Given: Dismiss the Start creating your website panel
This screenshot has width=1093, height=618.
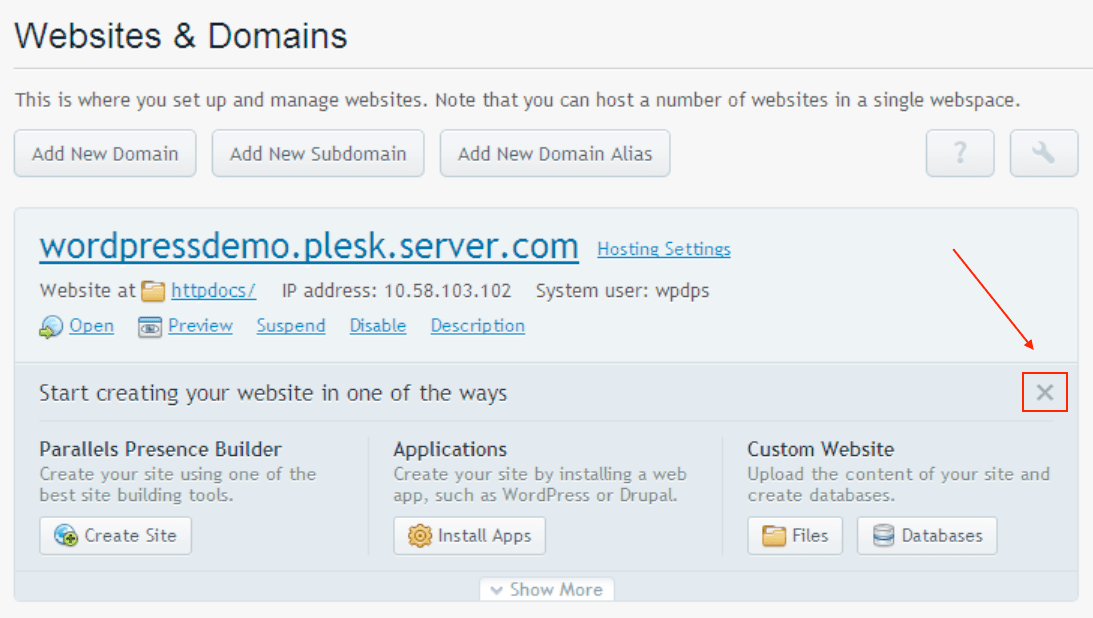Looking at the screenshot, I should (x=1045, y=392).
